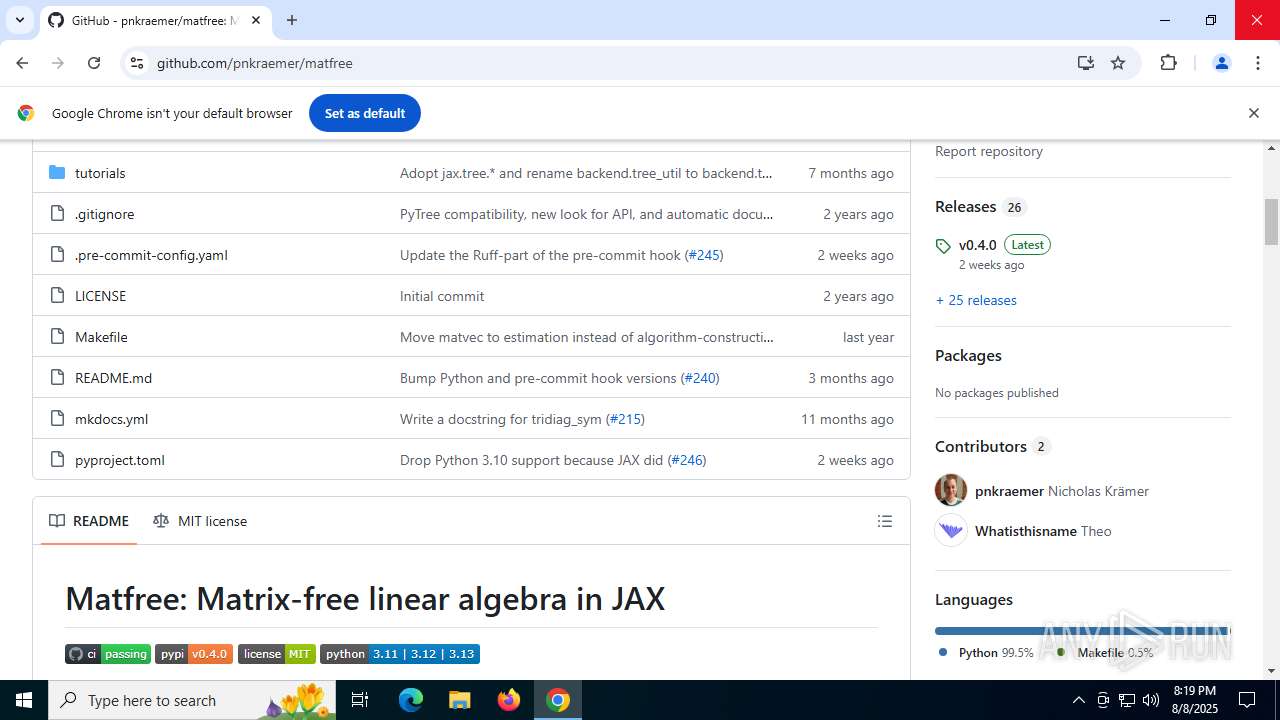Open pull request #246 link
This screenshot has height=720, width=1280.
pos(686,460)
